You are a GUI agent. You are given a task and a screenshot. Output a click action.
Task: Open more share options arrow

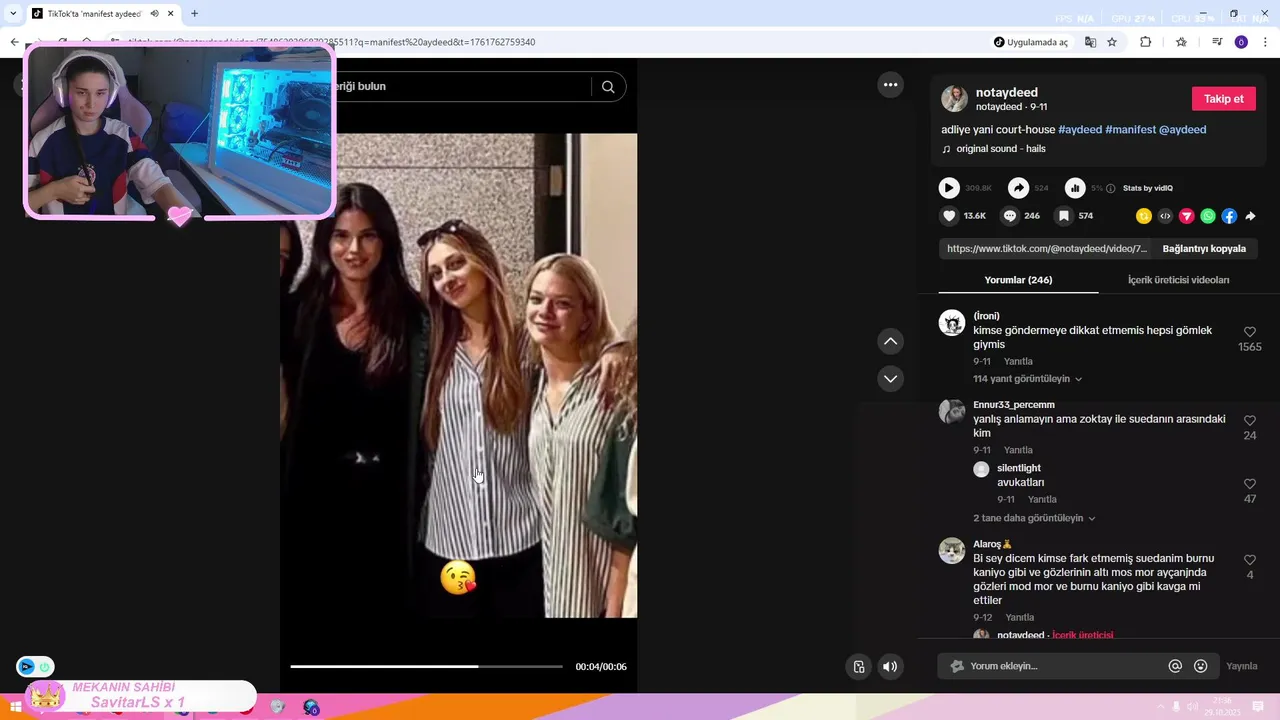[1250, 216]
